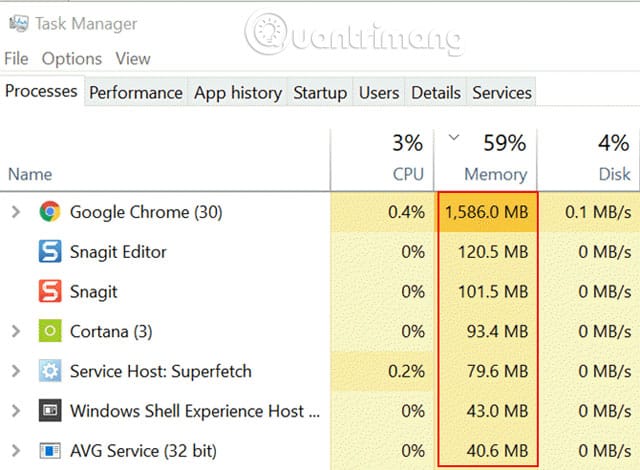Open the Options menu

pos(72,59)
